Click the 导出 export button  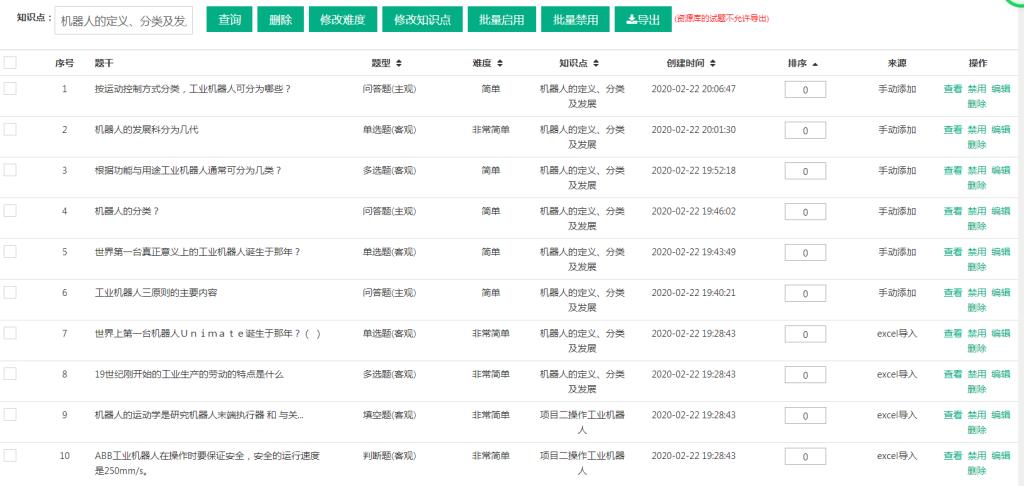[x=643, y=19]
